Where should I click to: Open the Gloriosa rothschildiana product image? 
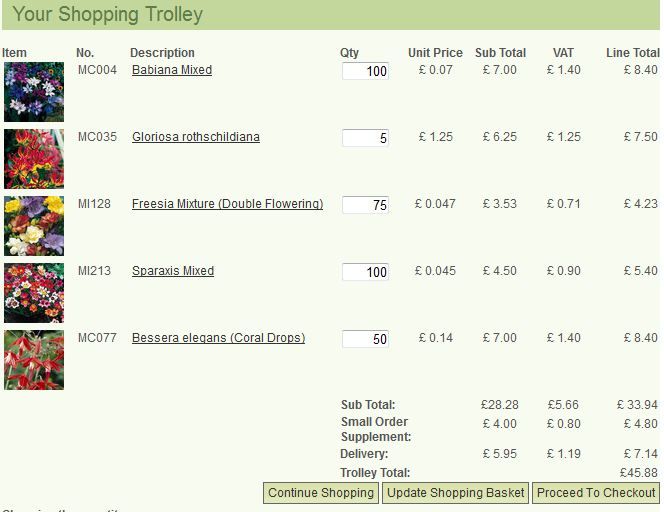point(34,159)
